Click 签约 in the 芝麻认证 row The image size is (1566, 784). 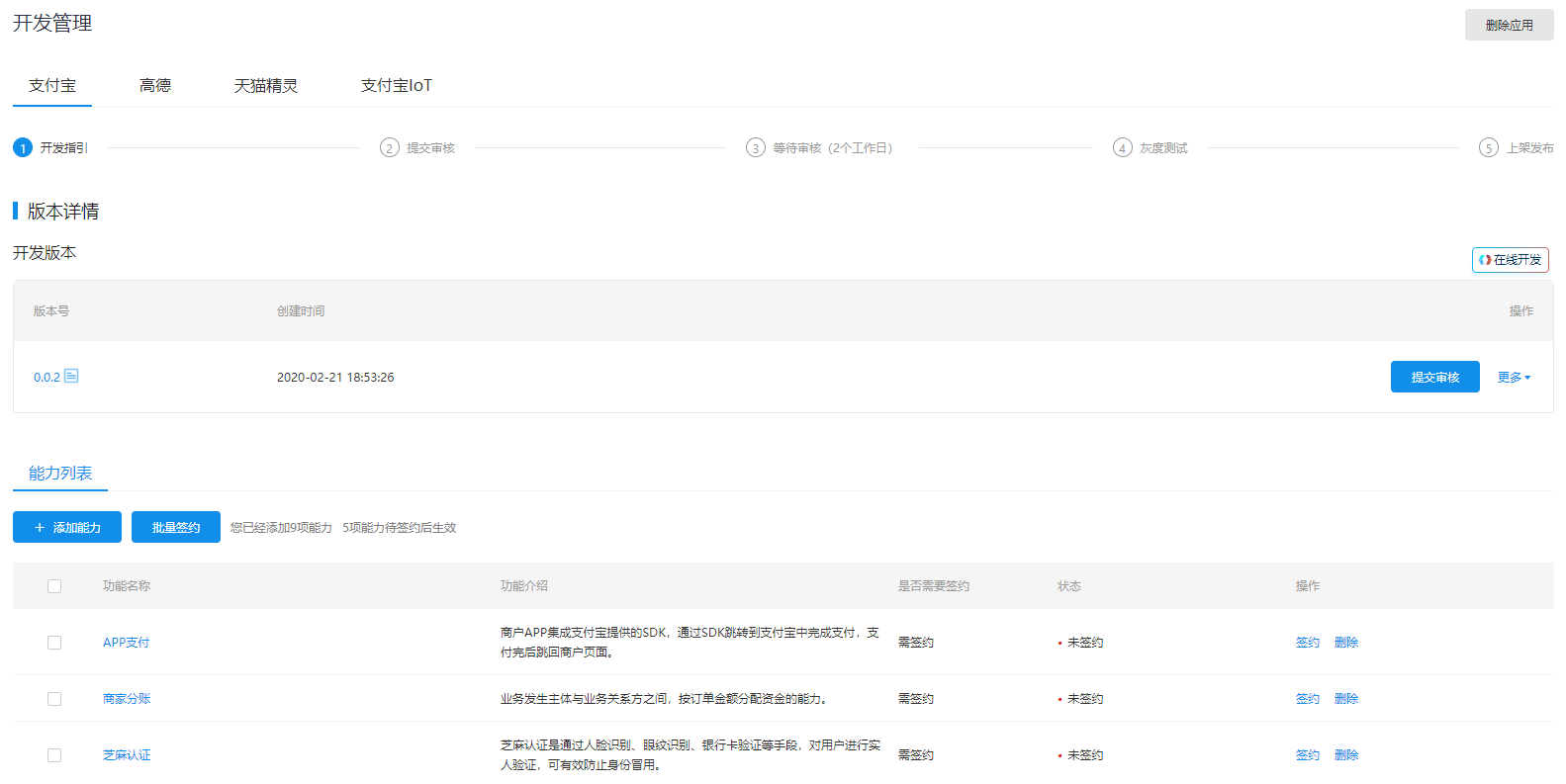click(x=1308, y=755)
